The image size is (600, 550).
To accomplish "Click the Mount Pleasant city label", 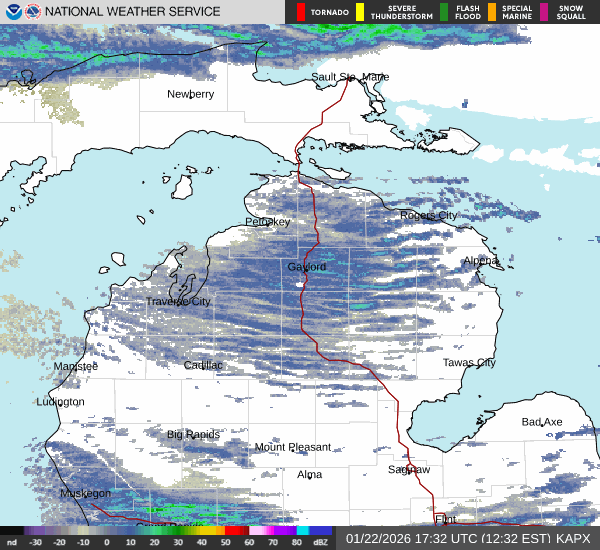I will (292, 447).
